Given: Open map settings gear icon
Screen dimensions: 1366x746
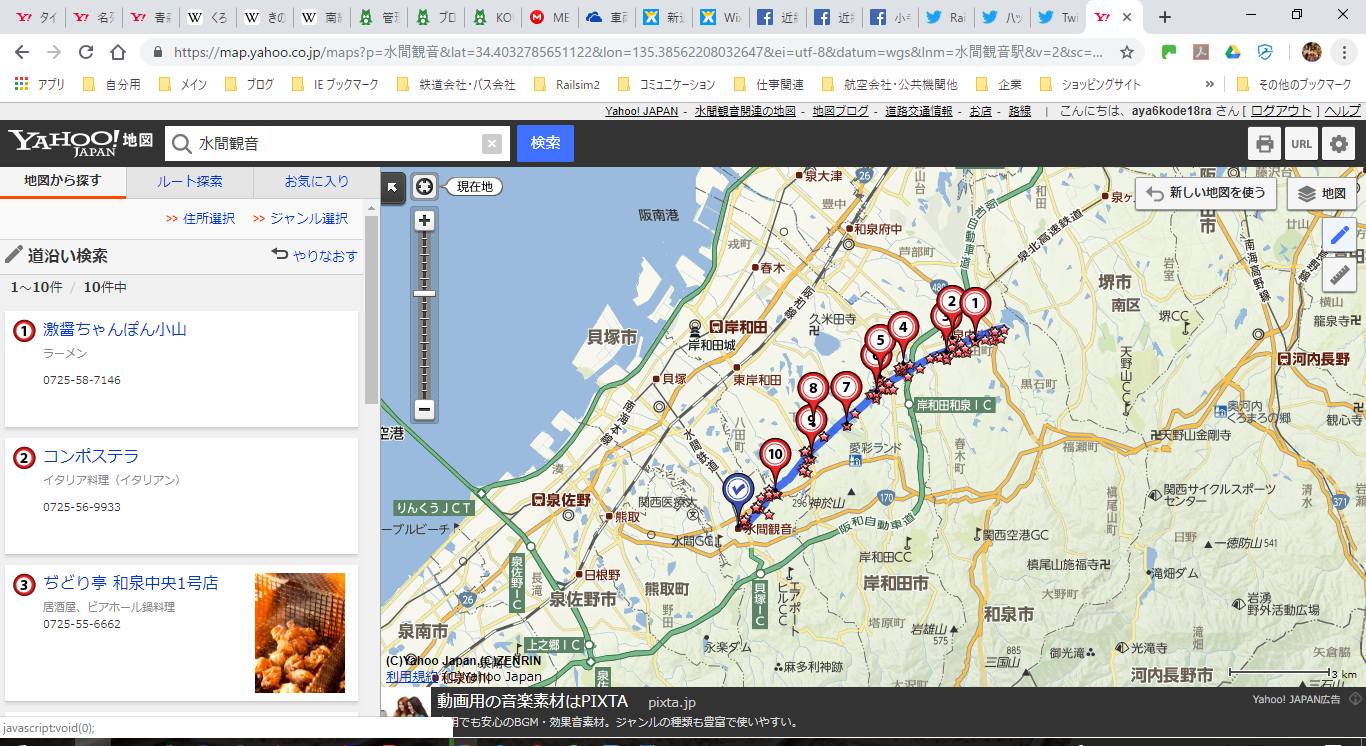Looking at the screenshot, I should coord(1338,143).
